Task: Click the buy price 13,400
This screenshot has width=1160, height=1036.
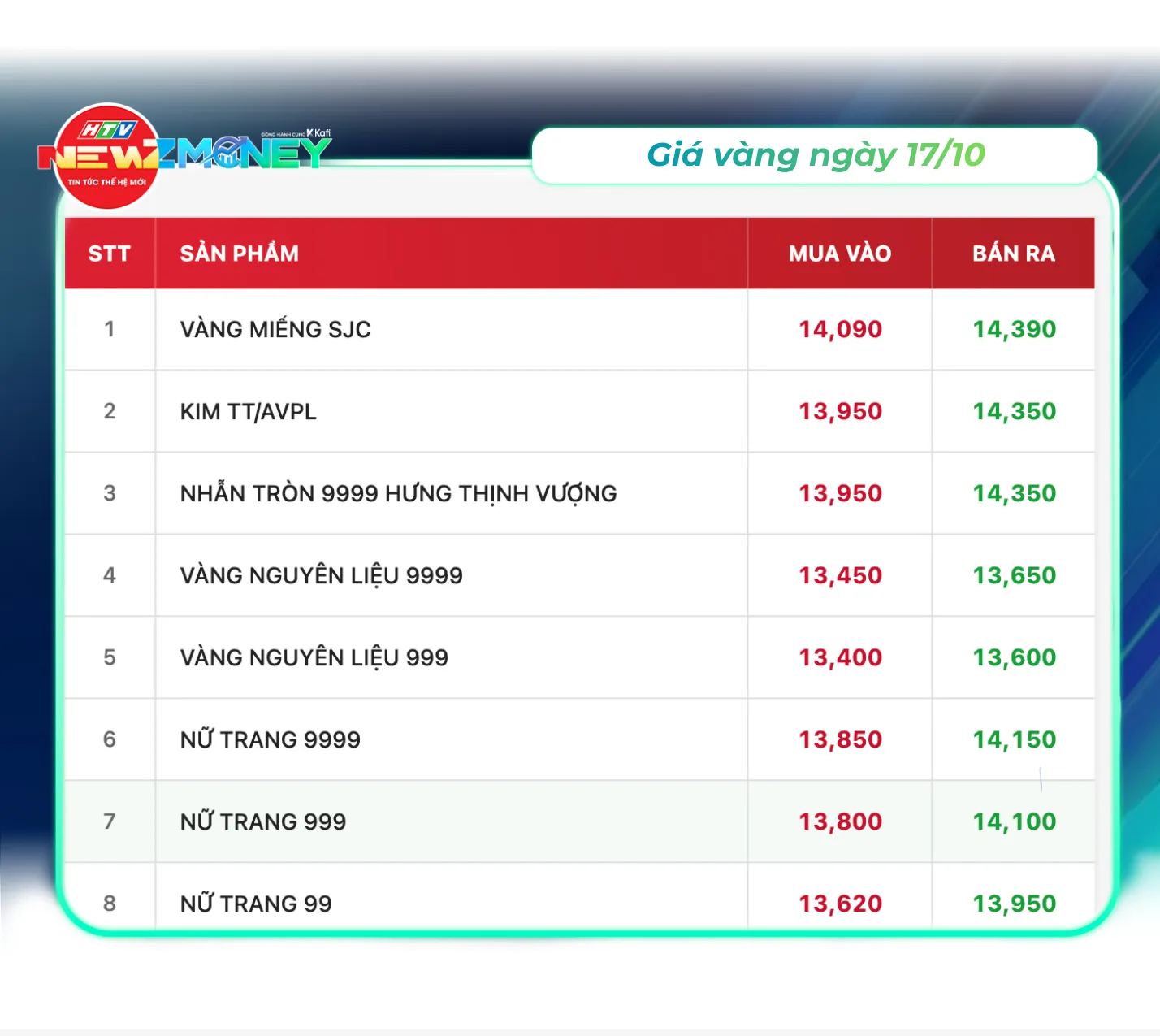Action: click(x=840, y=657)
